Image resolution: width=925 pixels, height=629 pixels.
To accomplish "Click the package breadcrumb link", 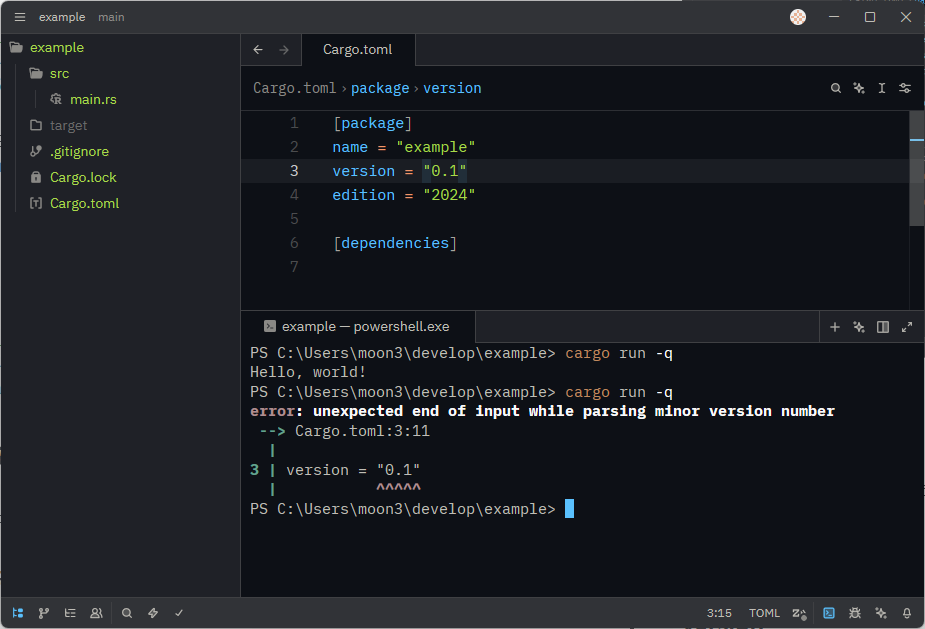I will pyautogui.click(x=380, y=88).
